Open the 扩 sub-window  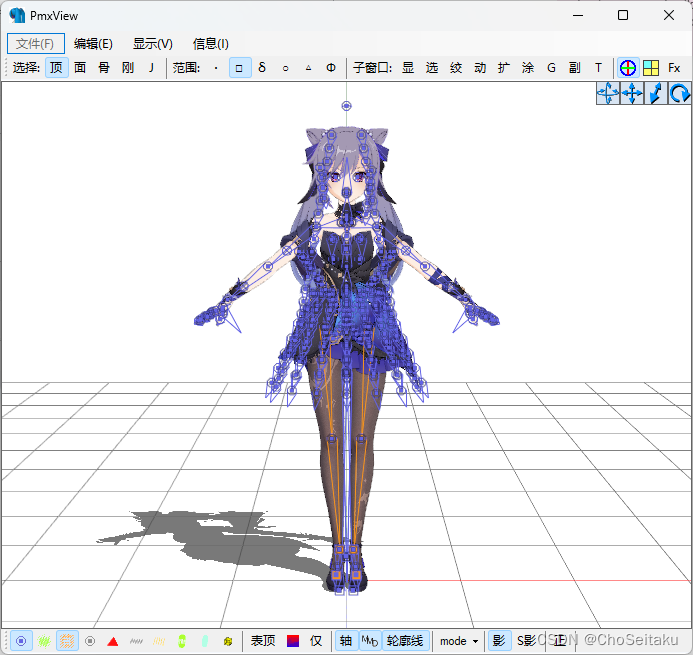tap(503, 68)
